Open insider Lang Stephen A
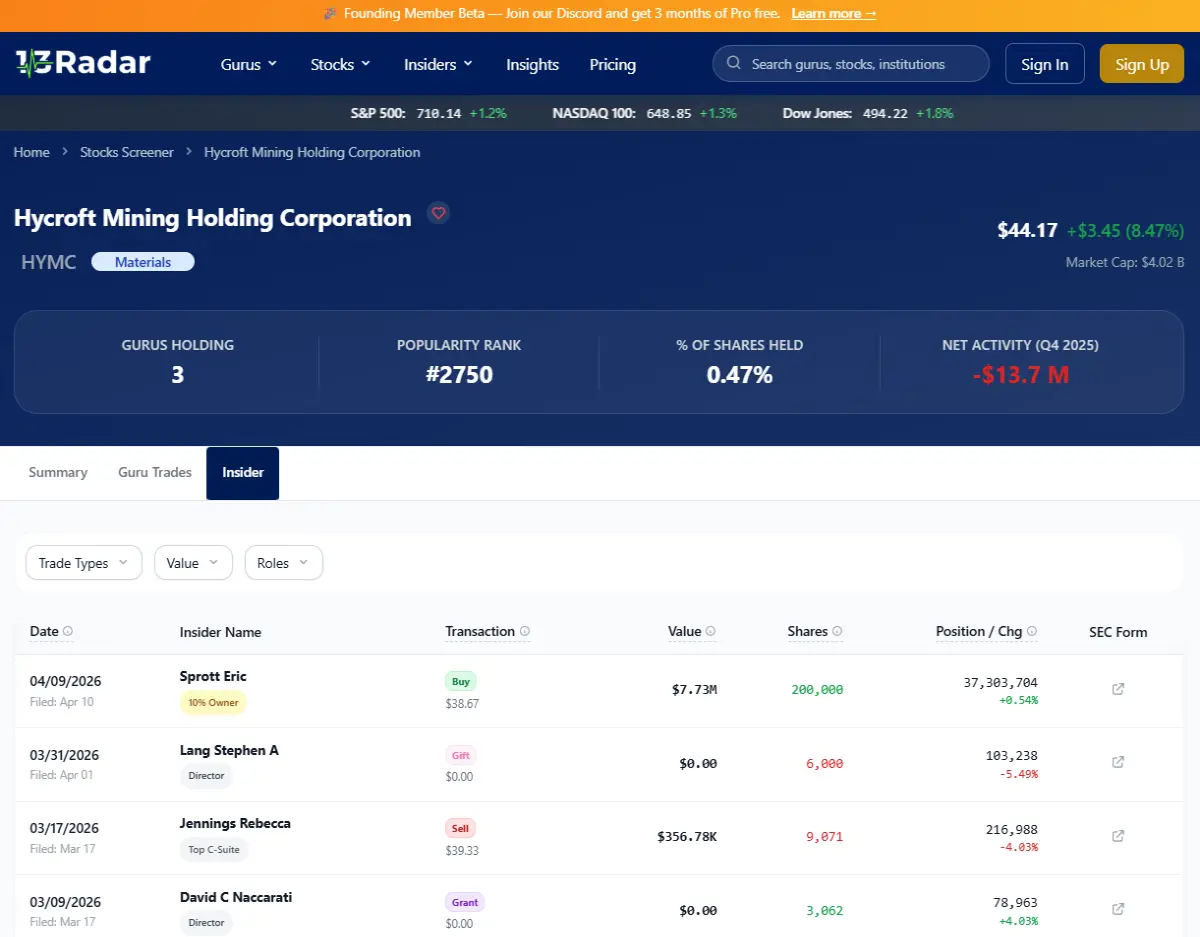This screenshot has height=937, width=1200. click(229, 750)
